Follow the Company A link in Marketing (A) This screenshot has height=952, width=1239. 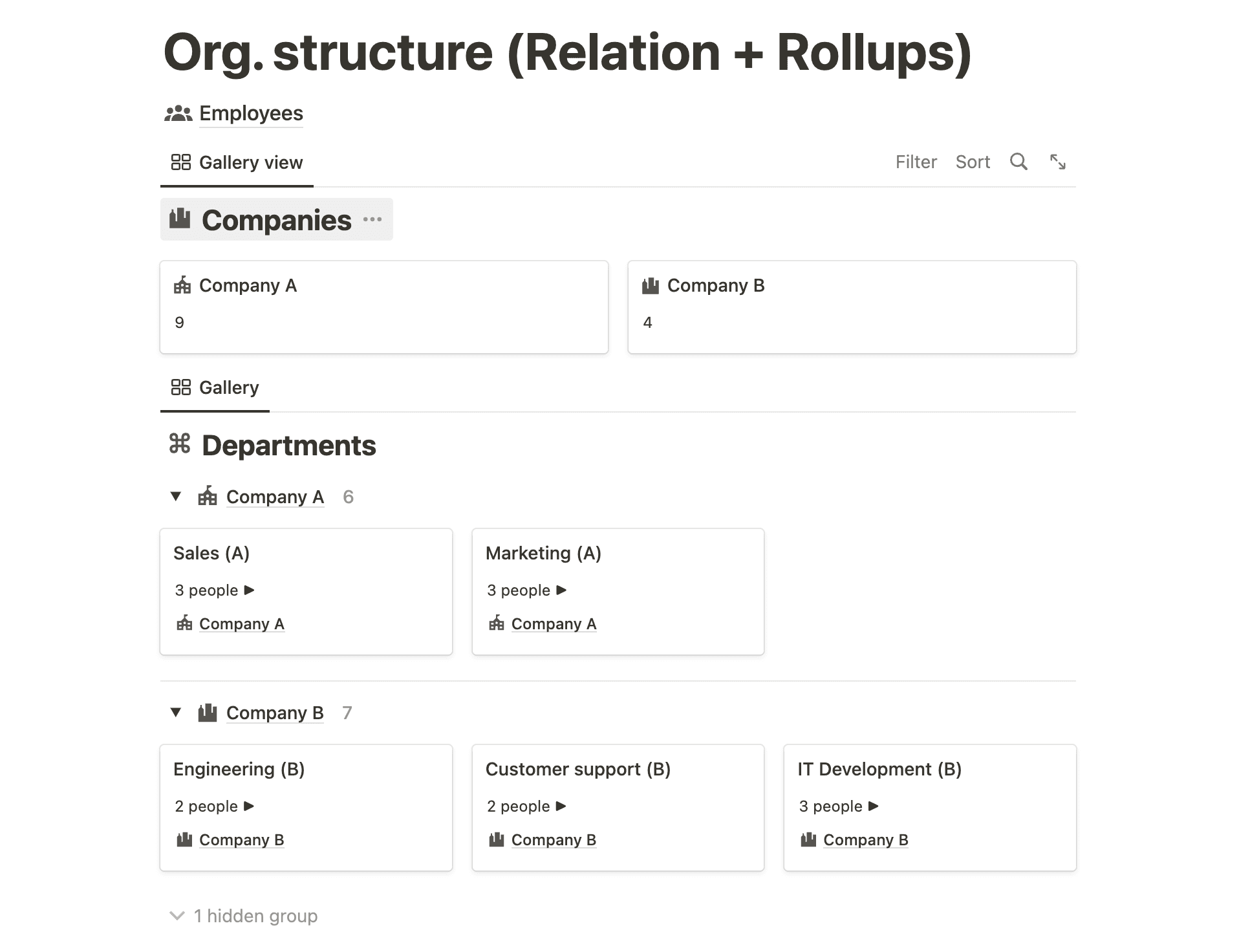click(x=554, y=623)
